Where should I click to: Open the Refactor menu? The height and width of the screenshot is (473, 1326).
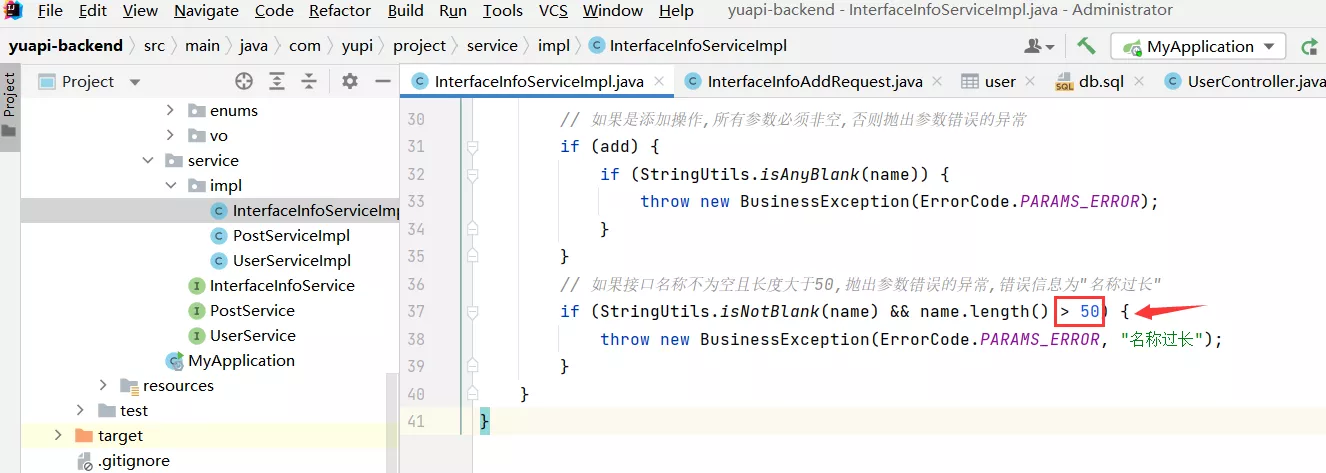tap(340, 11)
